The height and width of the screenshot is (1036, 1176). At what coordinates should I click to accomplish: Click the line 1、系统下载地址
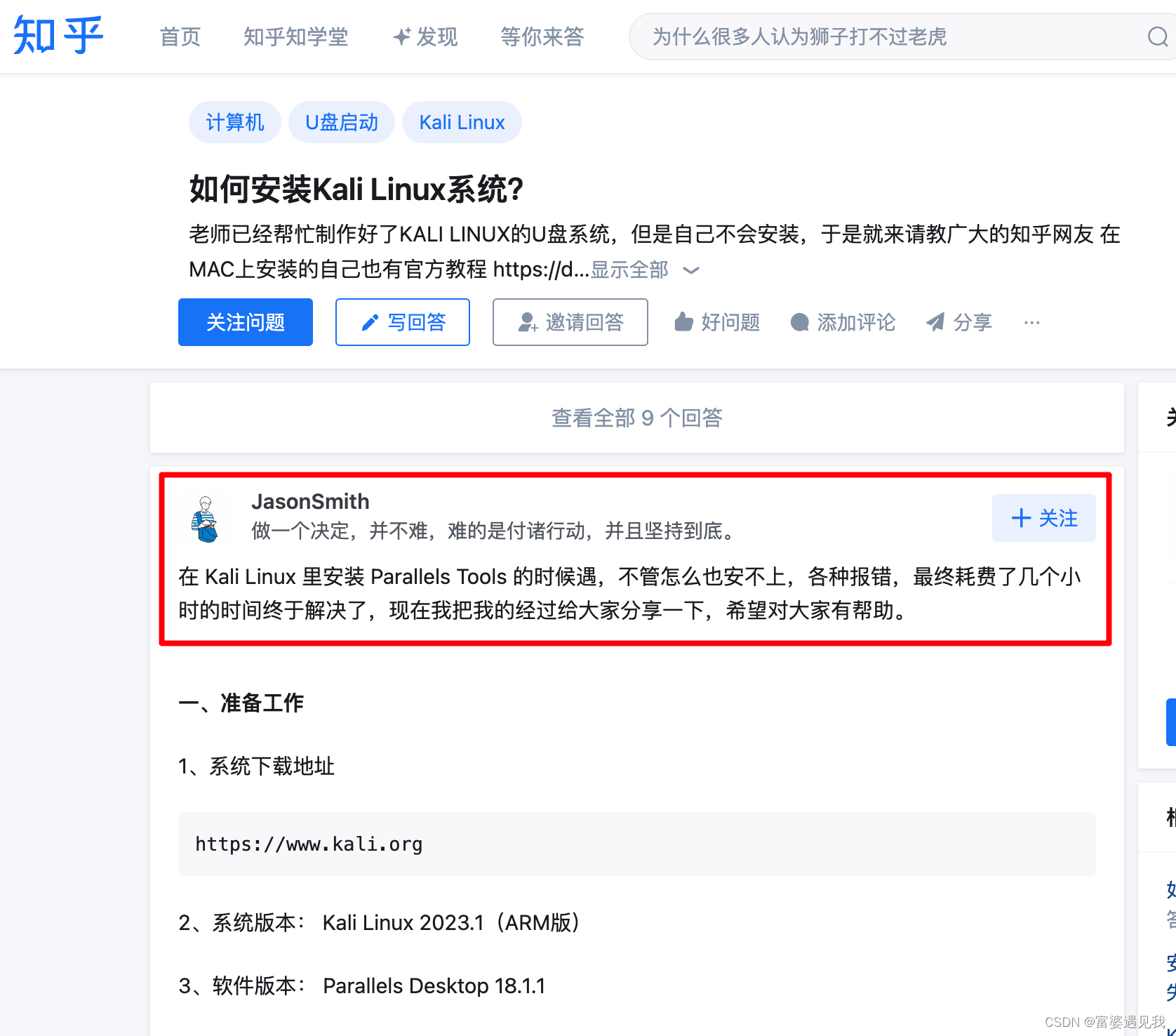click(257, 766)
